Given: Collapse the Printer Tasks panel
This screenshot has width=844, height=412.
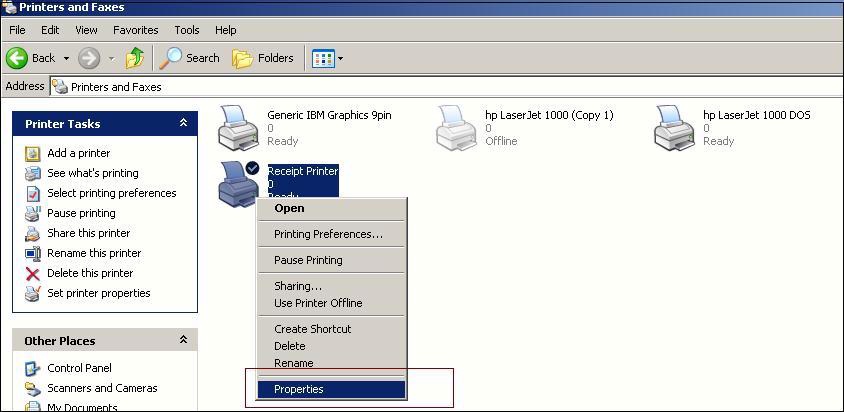Looking at the screenshot, I should (183, 123).
